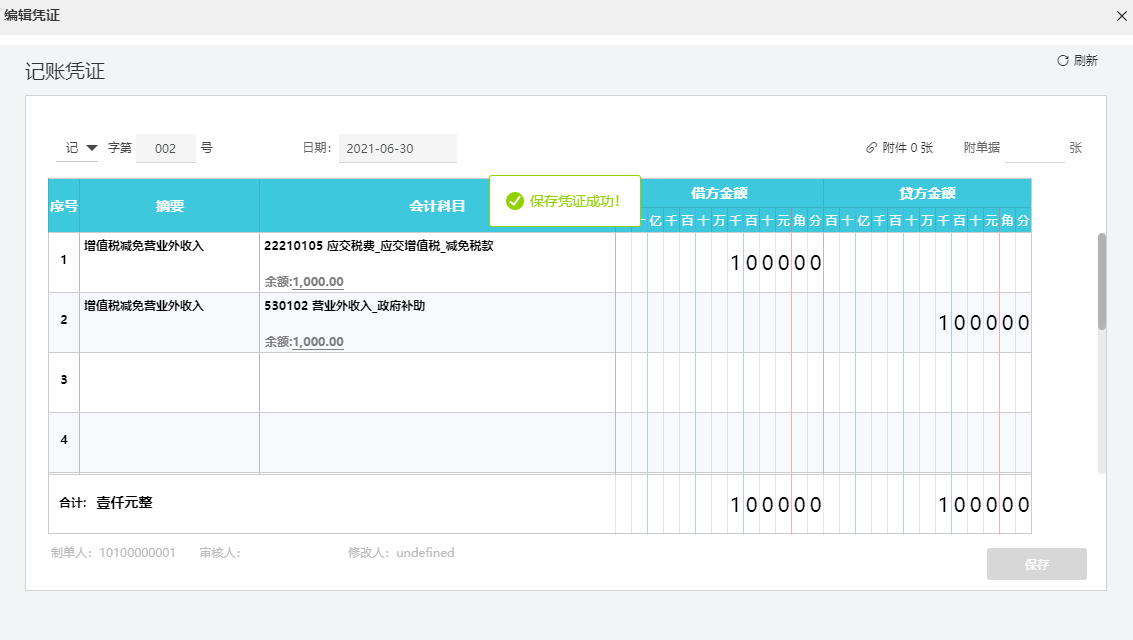Close the 编辑凭证 dialog

pos(1122,16)
